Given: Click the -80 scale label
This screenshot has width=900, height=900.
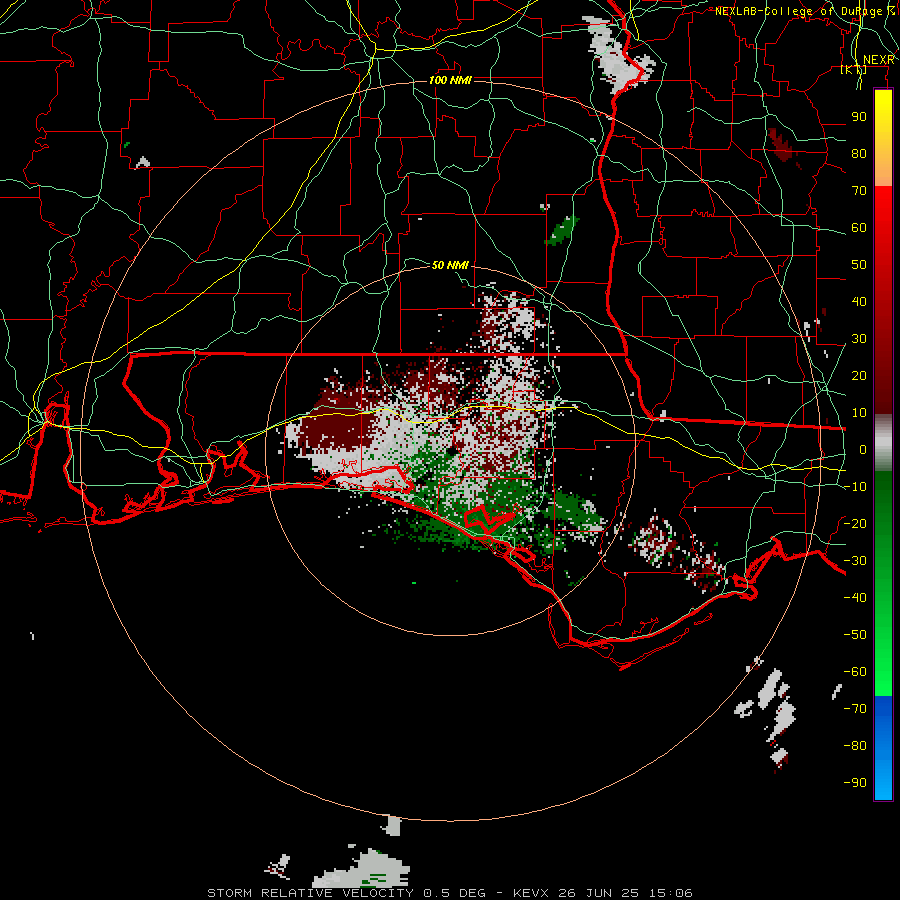Looking at the screenshot, I should click(x=855, y=746).
